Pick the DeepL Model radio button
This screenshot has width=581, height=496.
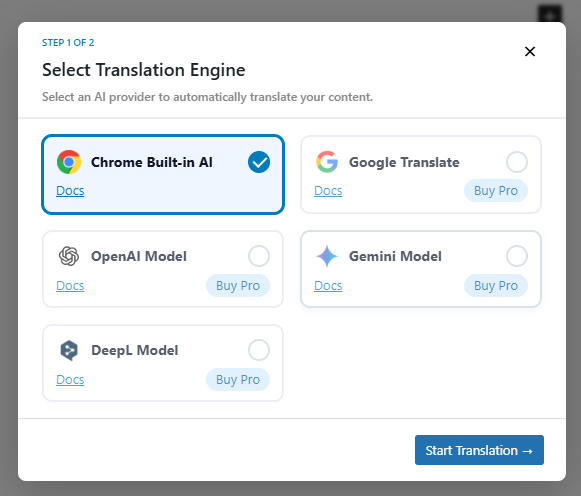(259, 350)
